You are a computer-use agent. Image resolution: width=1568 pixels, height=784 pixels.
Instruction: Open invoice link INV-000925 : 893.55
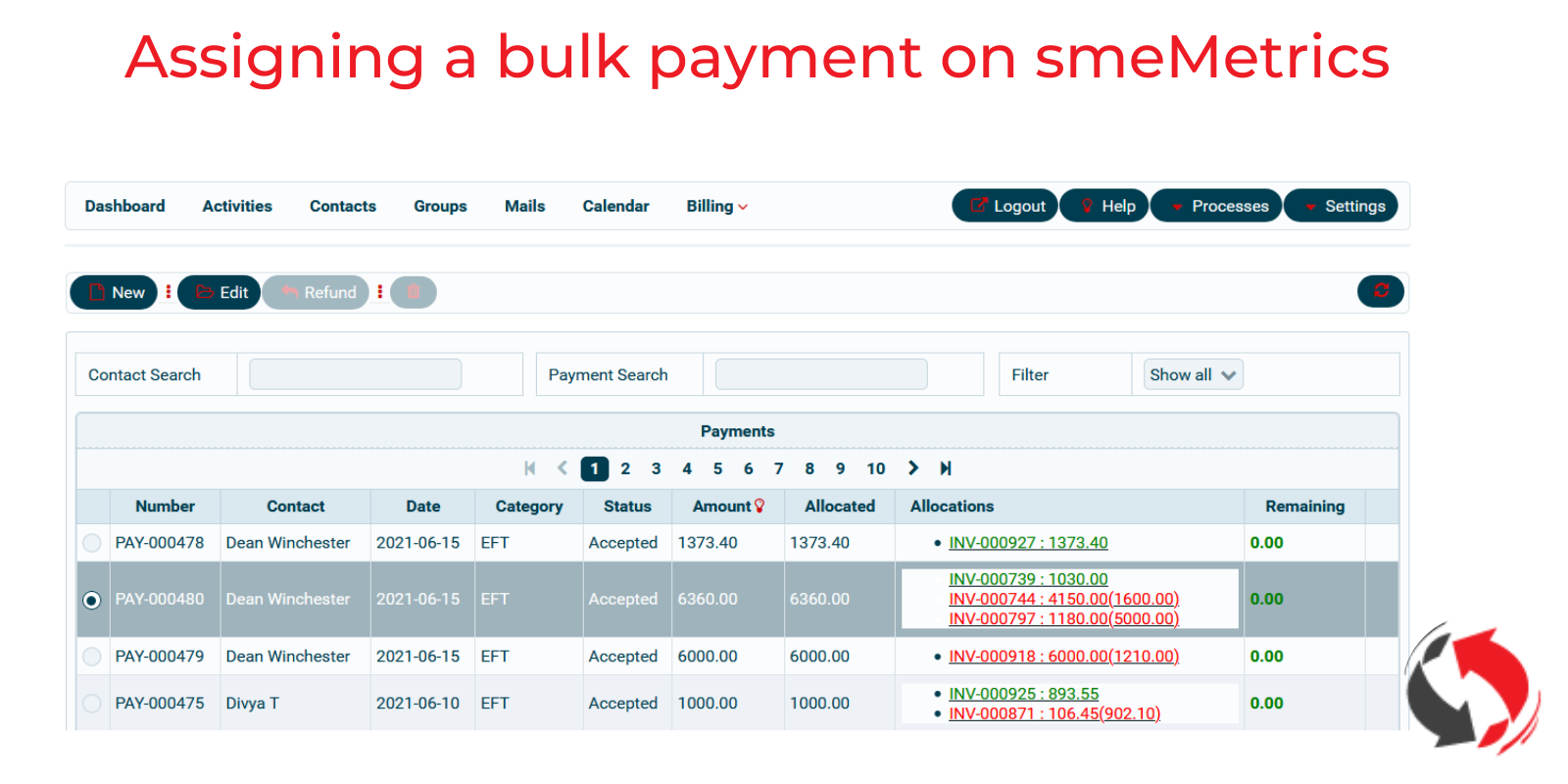point(1024,694)
